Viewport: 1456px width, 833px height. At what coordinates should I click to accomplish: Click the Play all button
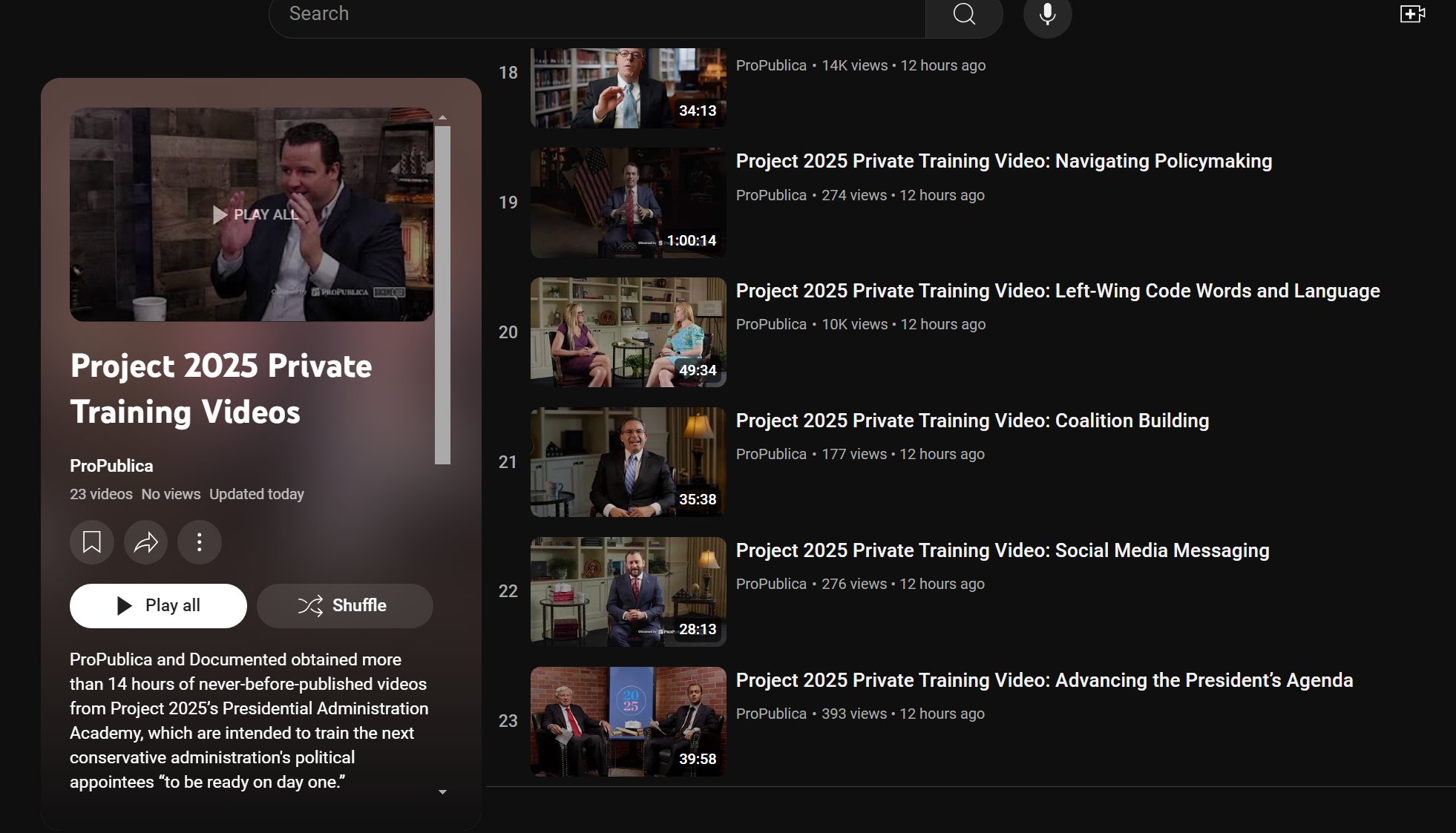click(x=158, y=605)
